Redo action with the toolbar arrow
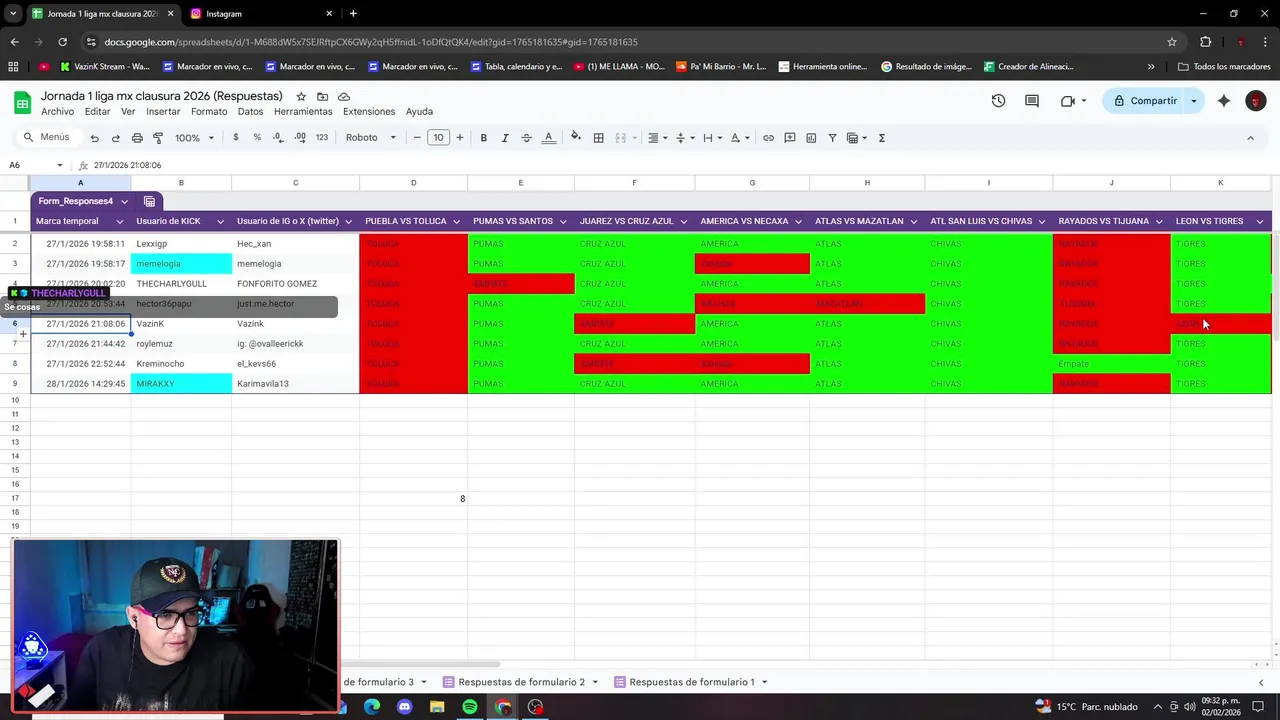 click(115, 138)
